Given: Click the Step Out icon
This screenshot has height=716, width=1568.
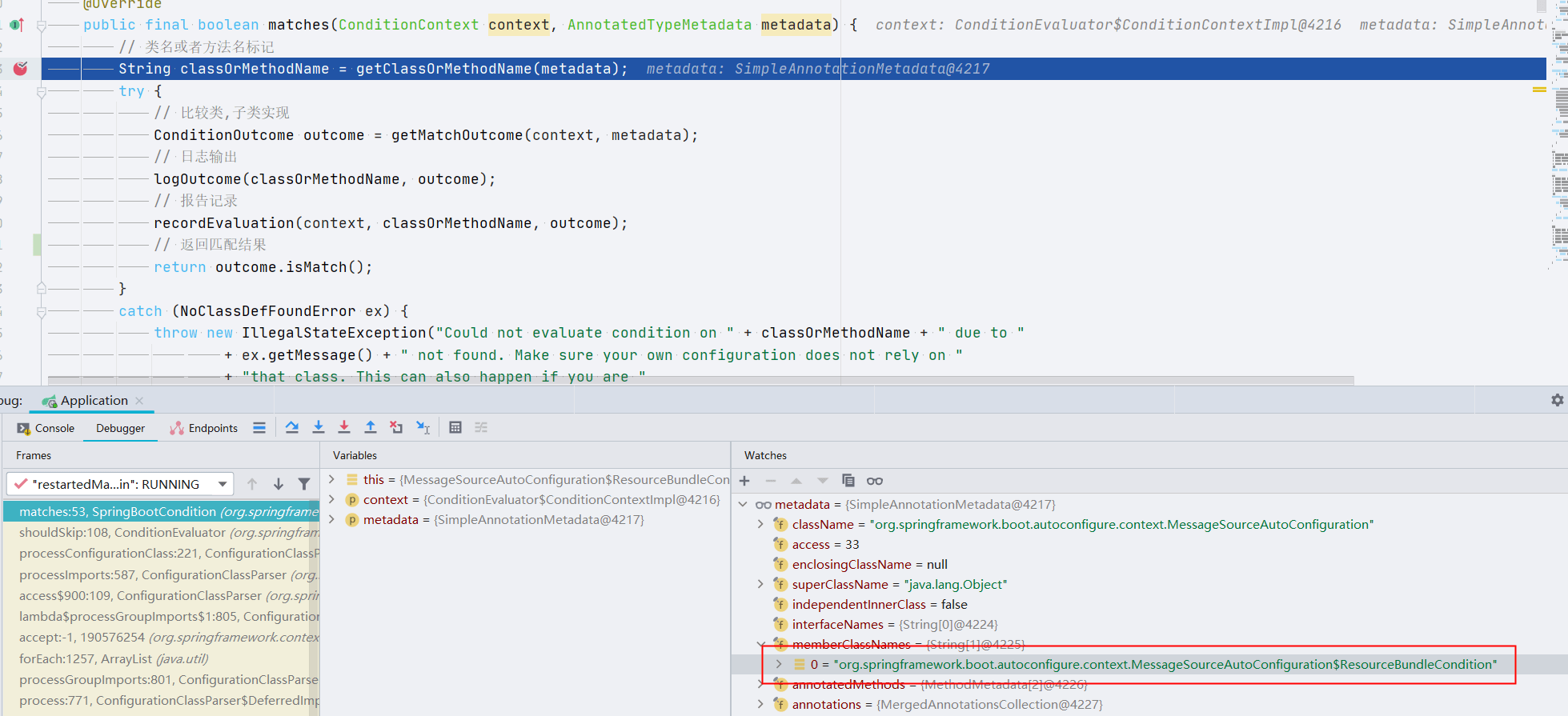Looking at the screenshot, I should click(x=371, y=427).
